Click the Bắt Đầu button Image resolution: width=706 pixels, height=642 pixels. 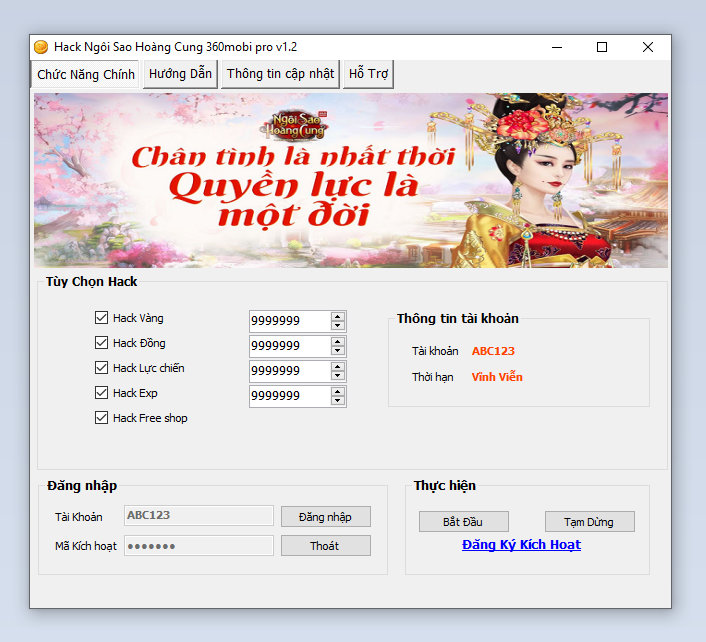coord(463,522)
